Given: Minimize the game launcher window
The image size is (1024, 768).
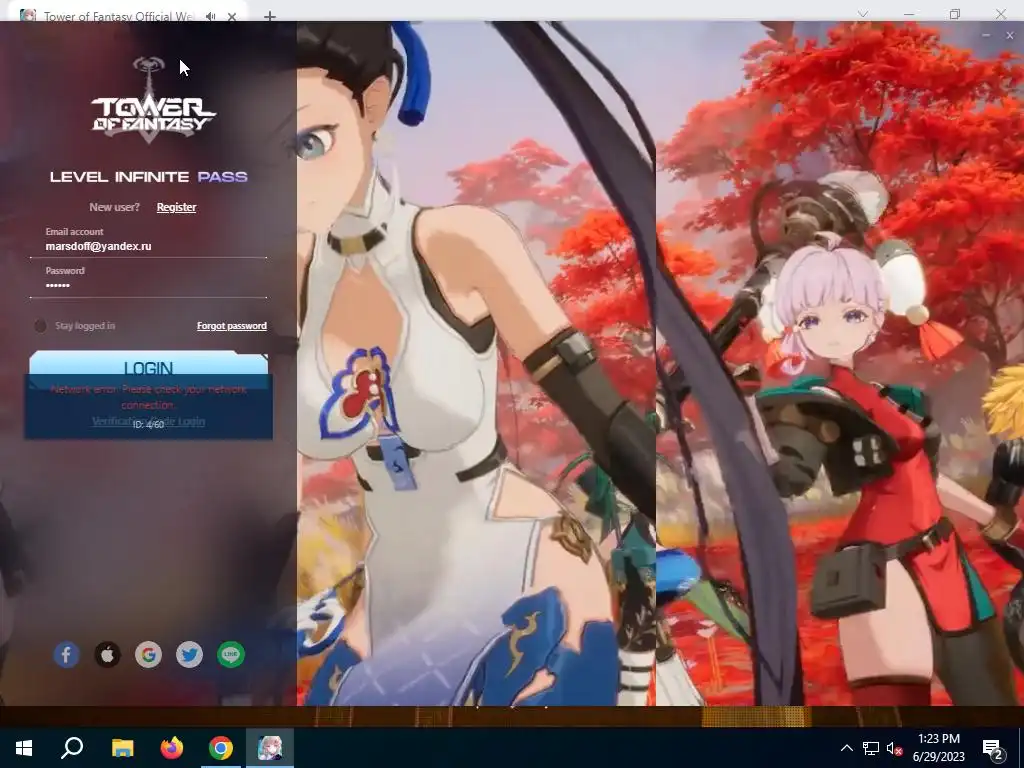Looking at the screenshot, I should point(986,35).
